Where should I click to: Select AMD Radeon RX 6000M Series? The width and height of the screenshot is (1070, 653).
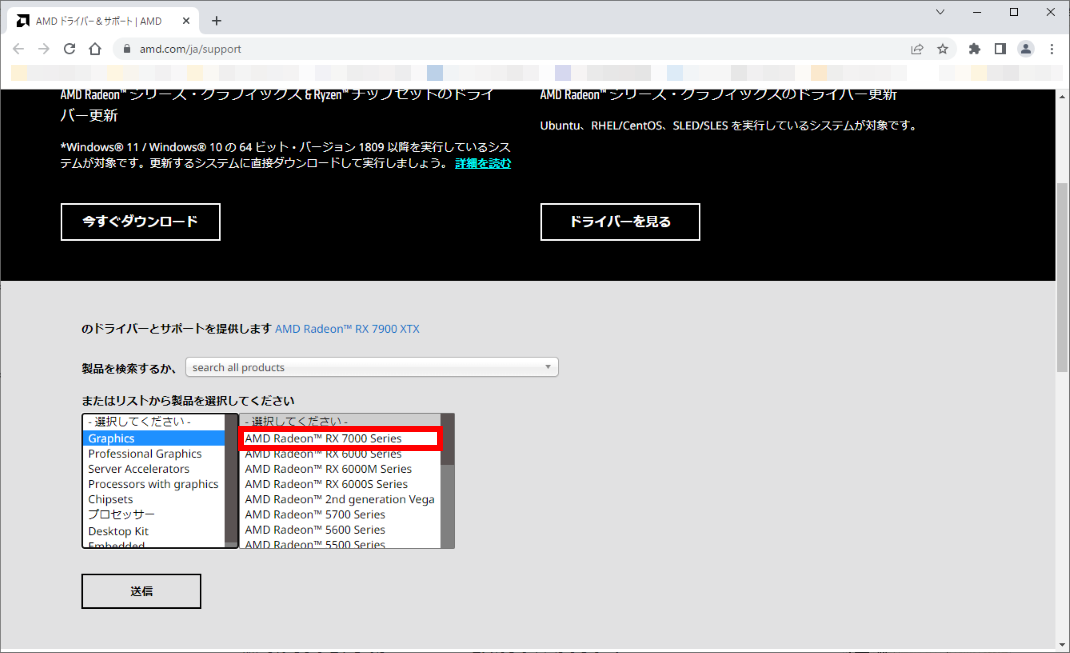tap(340, 469)
